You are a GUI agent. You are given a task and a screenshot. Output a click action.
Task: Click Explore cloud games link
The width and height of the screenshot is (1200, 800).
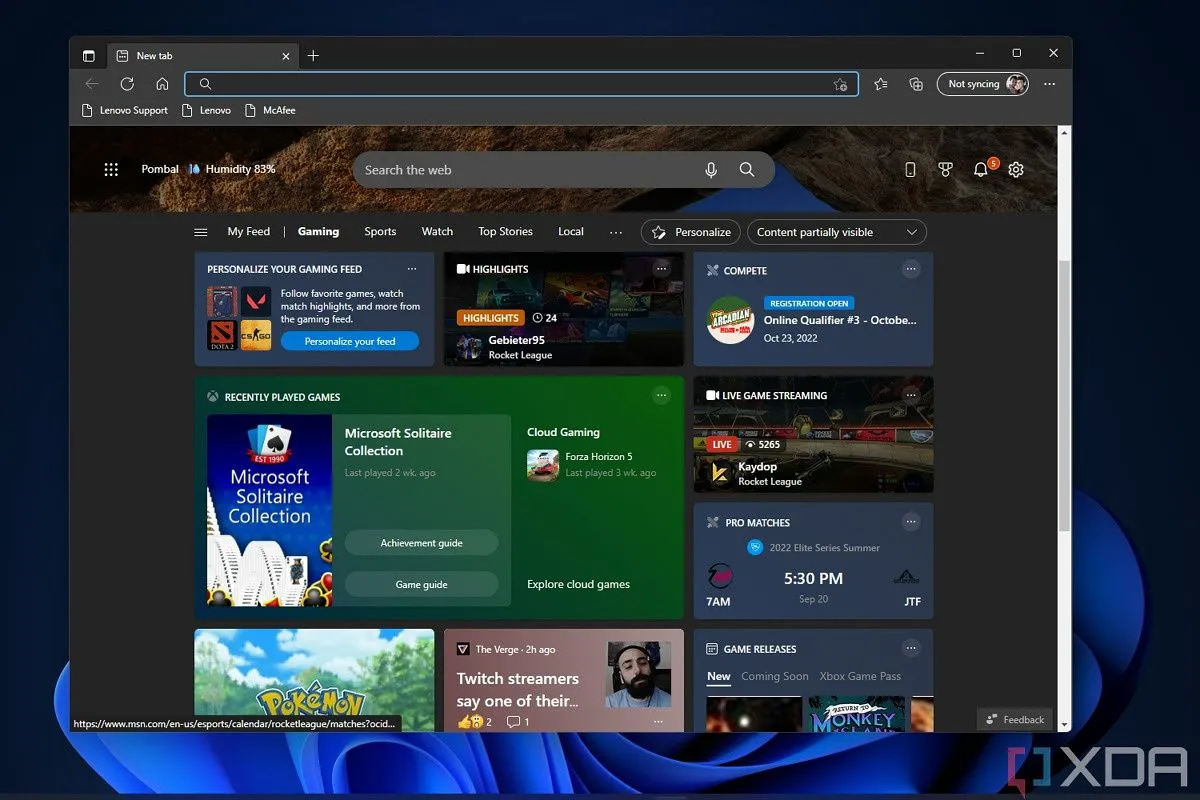[578, 584]
